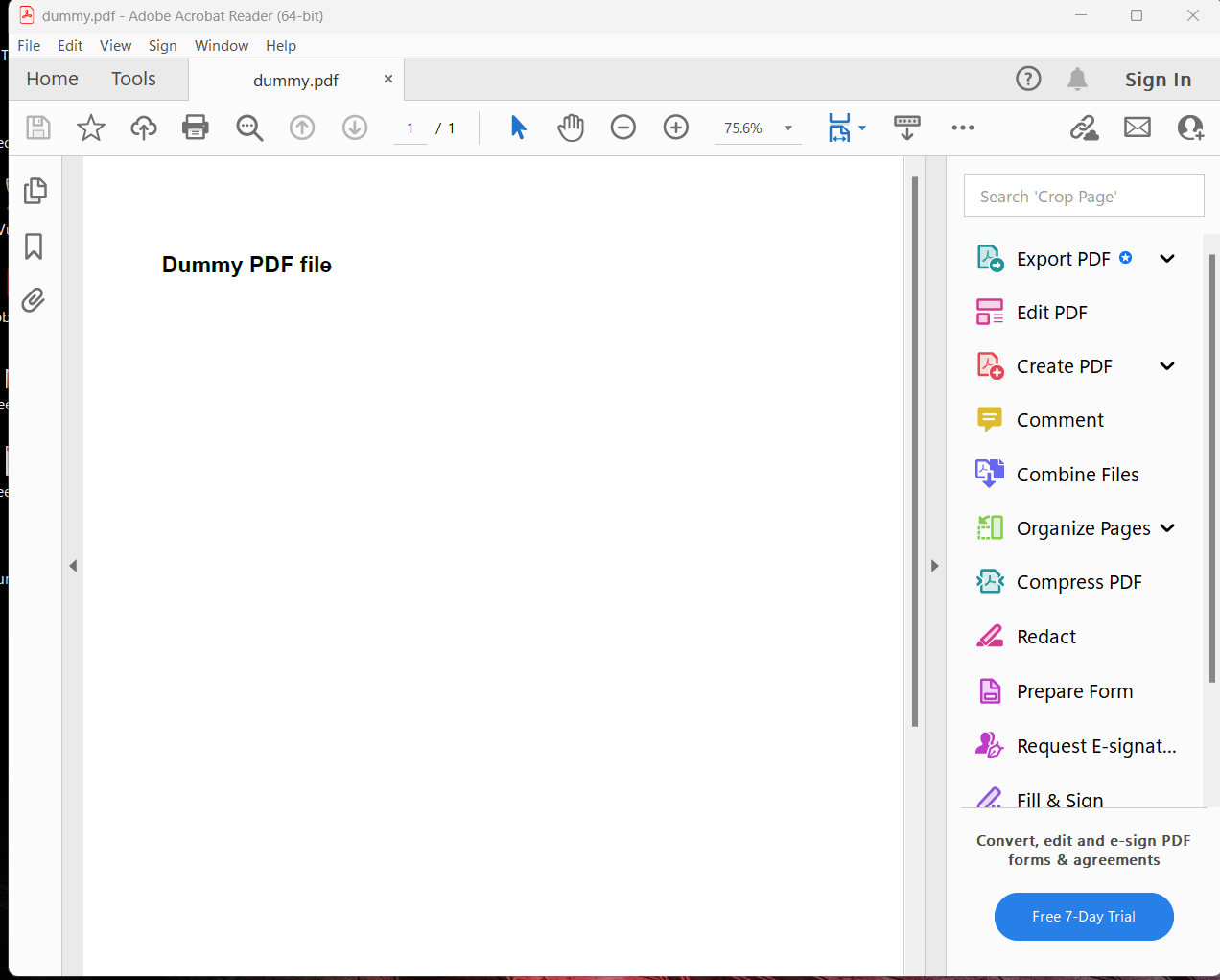
Task: Click the Prepare Form tool icon
Action: (990, 690)
